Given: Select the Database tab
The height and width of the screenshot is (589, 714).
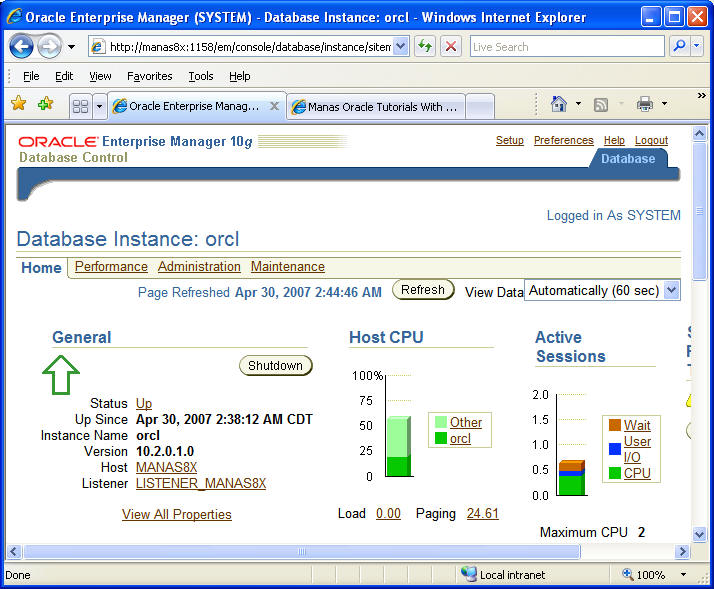Looking at the screenshot, I should pyautogui.click(x=628, y=159).
